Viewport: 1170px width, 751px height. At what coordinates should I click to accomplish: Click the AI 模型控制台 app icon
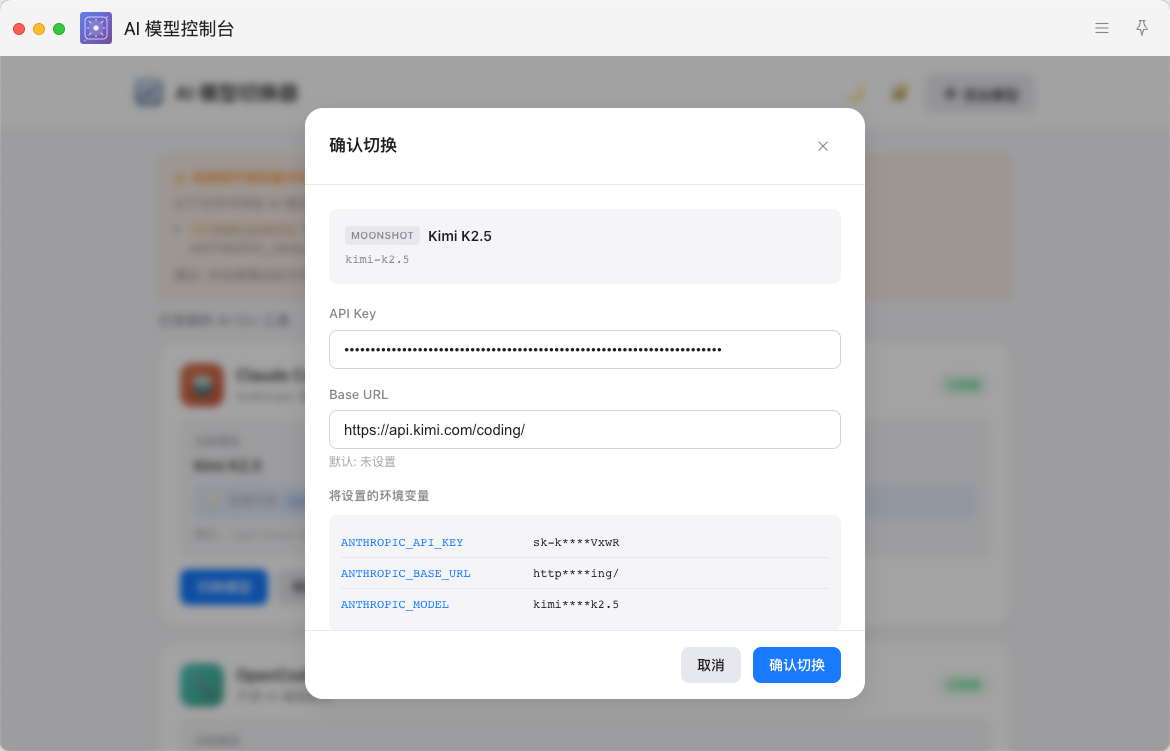coord(96,28)
